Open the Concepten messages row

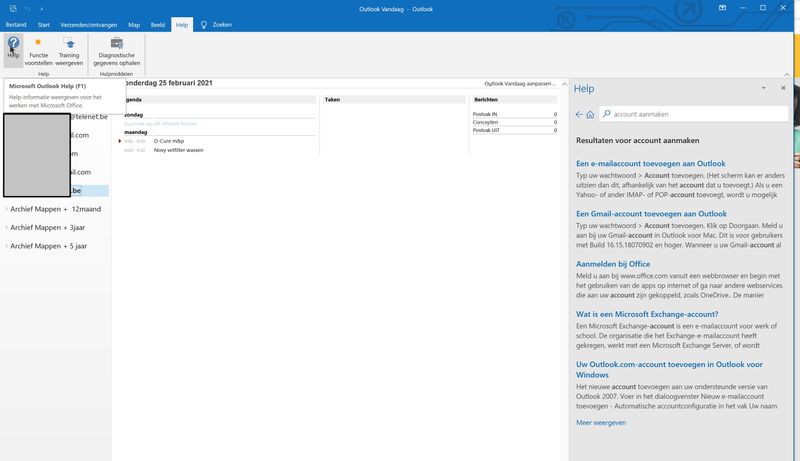click(514, 122)
